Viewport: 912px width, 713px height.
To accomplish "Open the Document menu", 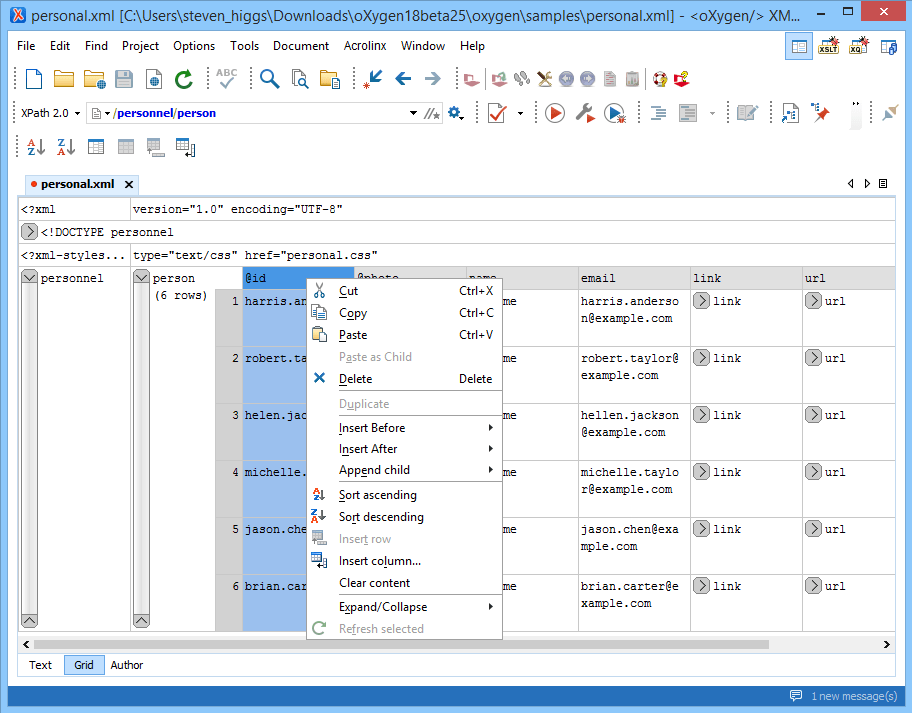I will (x=300, y=46).
